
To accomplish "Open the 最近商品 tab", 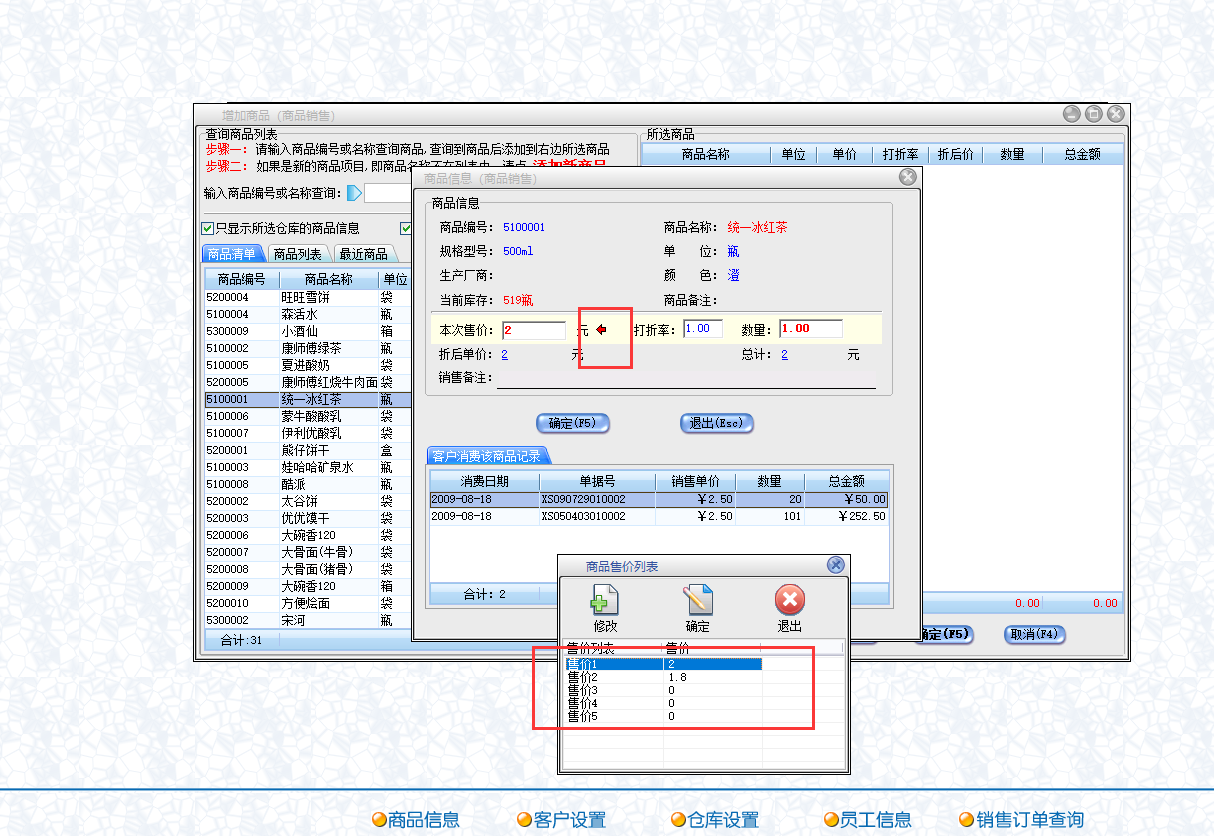I will tap(362, 254).
